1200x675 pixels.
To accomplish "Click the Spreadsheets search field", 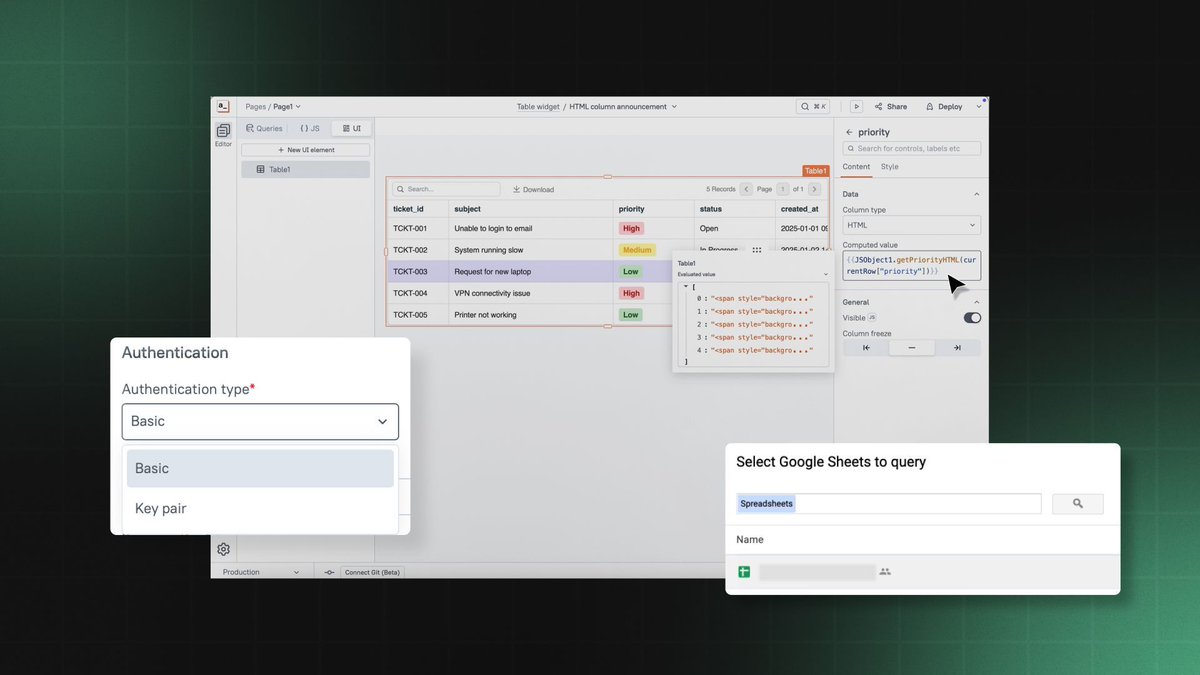I will 889,503.
